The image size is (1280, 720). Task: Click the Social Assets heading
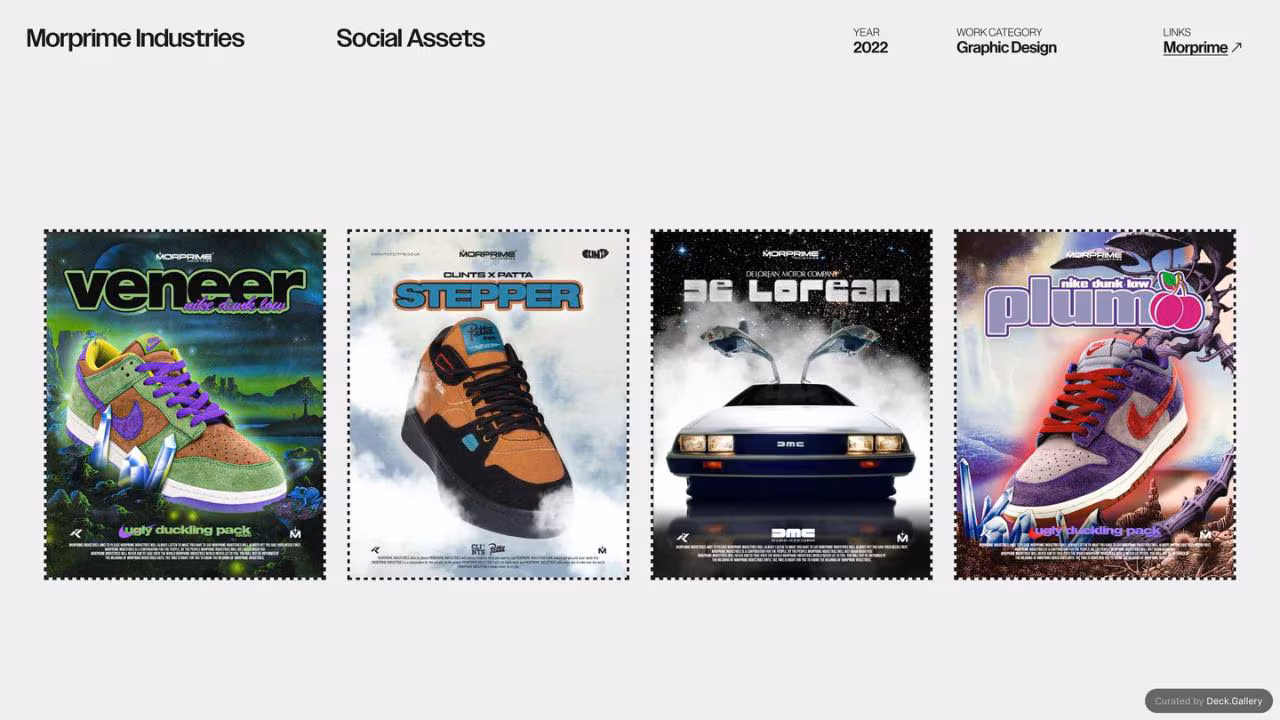410,38
